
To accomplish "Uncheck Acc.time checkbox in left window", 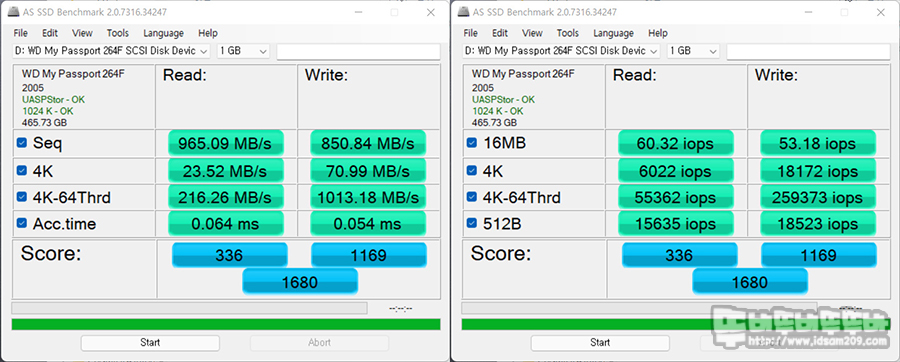I will pos(22,223).
